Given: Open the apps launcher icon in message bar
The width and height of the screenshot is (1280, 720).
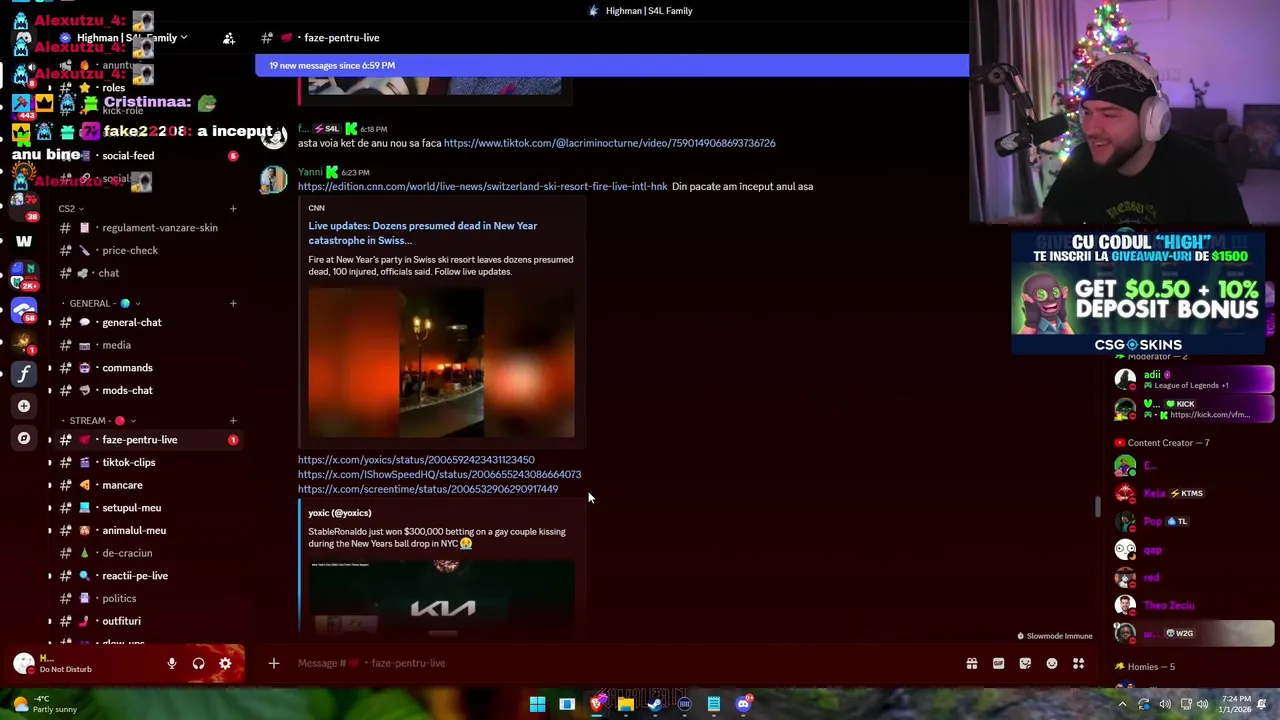Looking at the screenshot, I should (1079, 663).
